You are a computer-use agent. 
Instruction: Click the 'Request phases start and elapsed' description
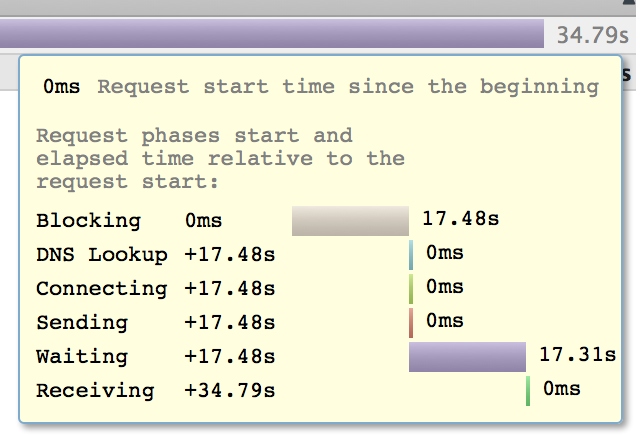(220, 159)
